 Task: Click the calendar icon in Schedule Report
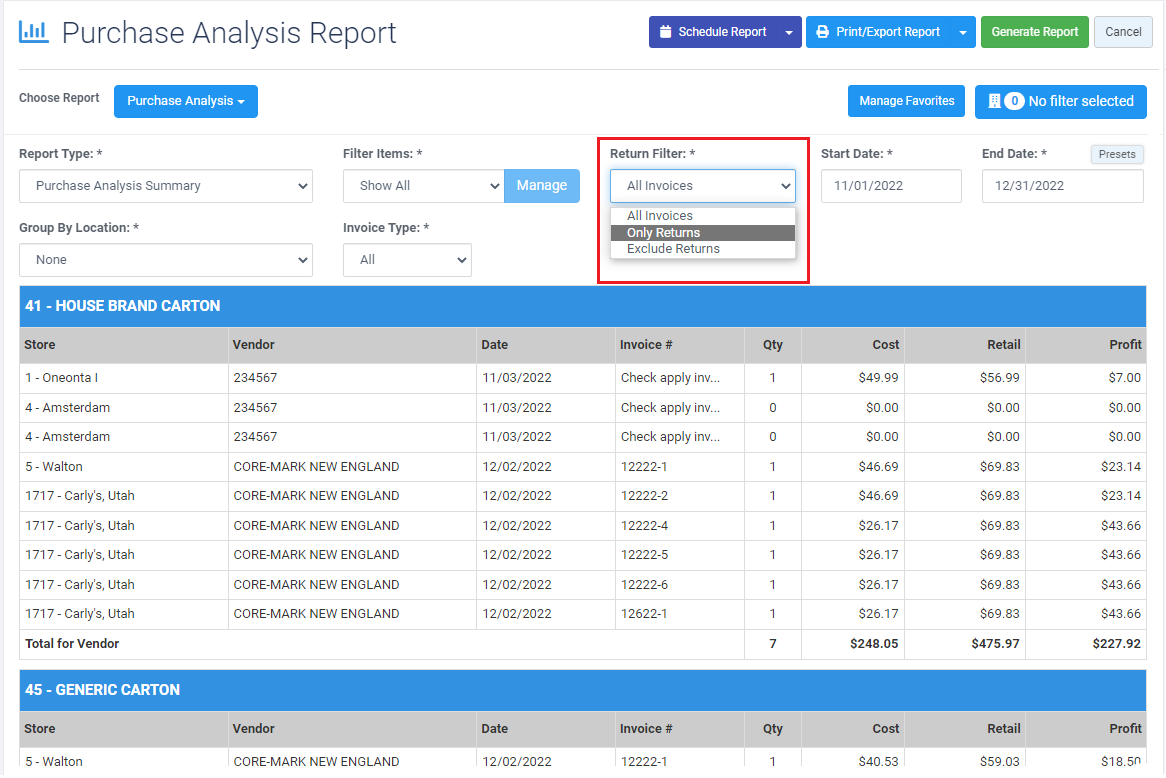click(666, 32)
